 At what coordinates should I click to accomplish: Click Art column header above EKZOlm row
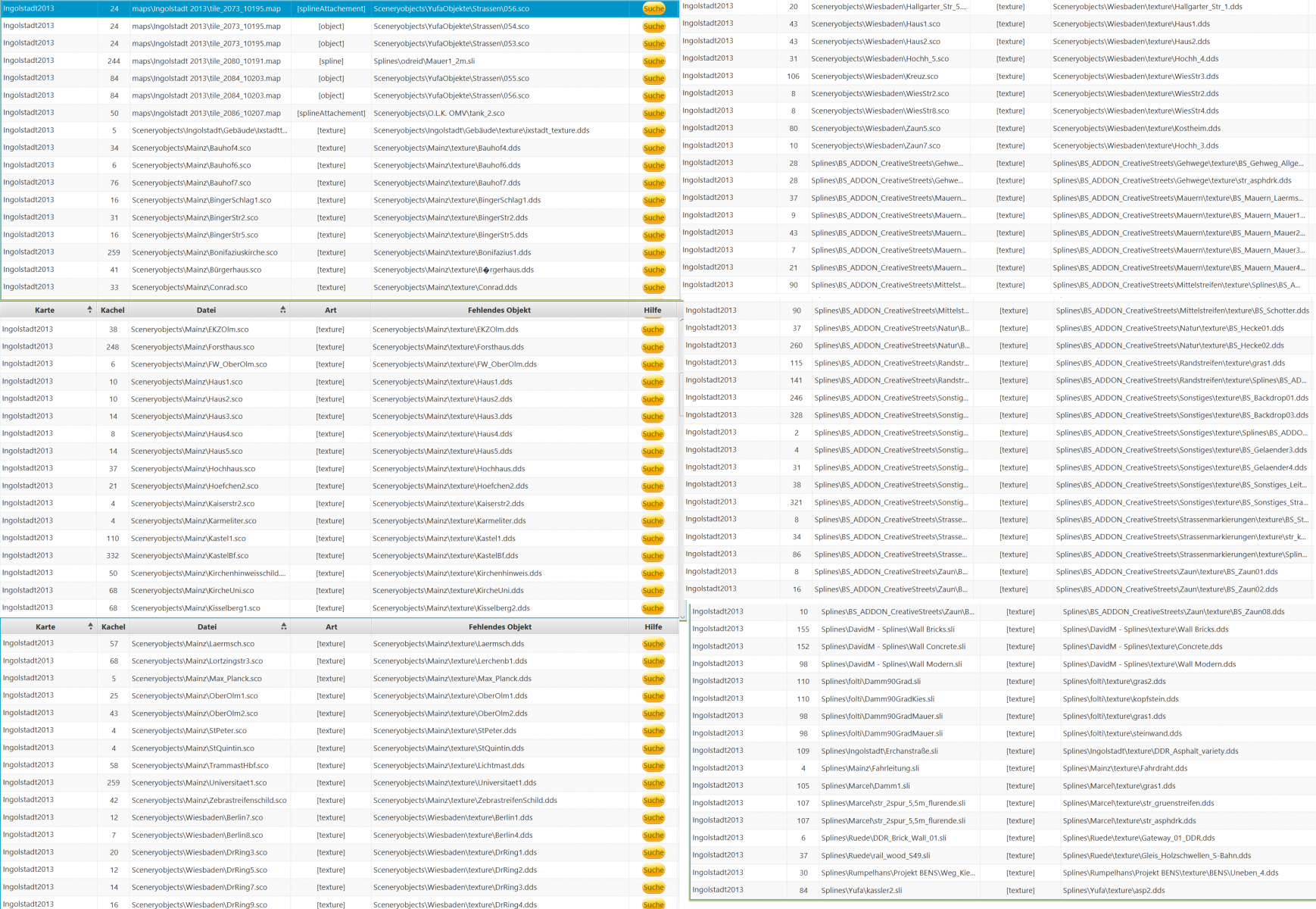(x=330, y=310)
